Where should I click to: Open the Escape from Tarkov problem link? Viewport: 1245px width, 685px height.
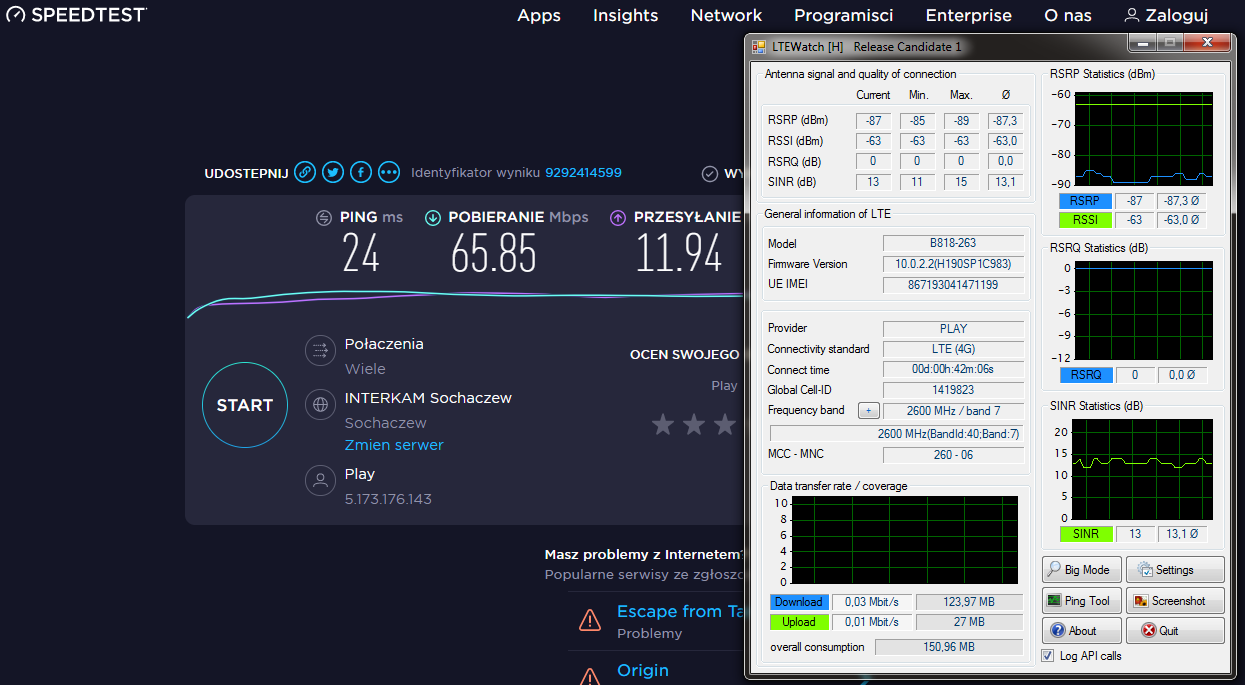(679, 611)
